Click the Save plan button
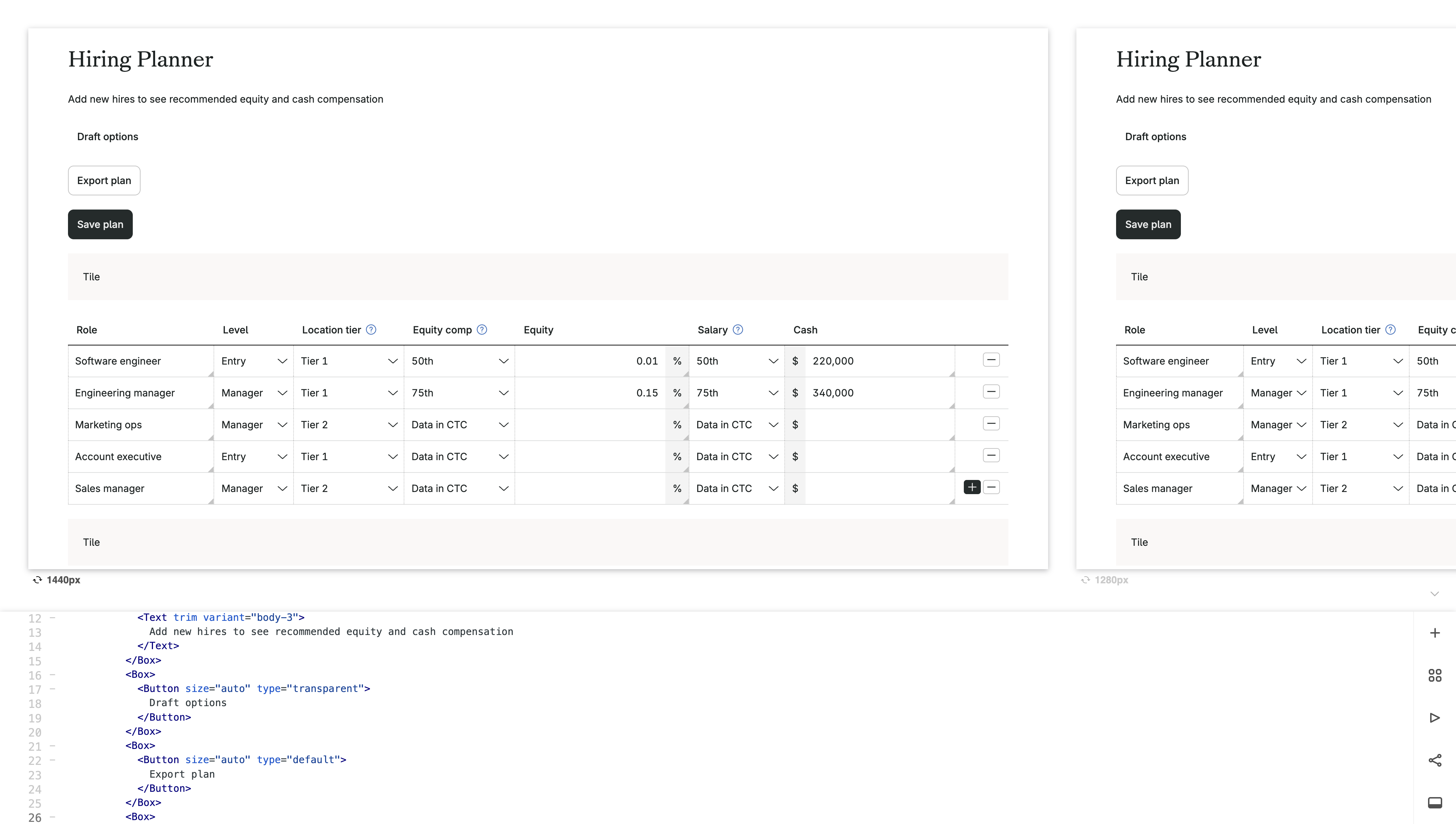The height and width of the screenshot is (824, 1456). [x=100, y=225]
